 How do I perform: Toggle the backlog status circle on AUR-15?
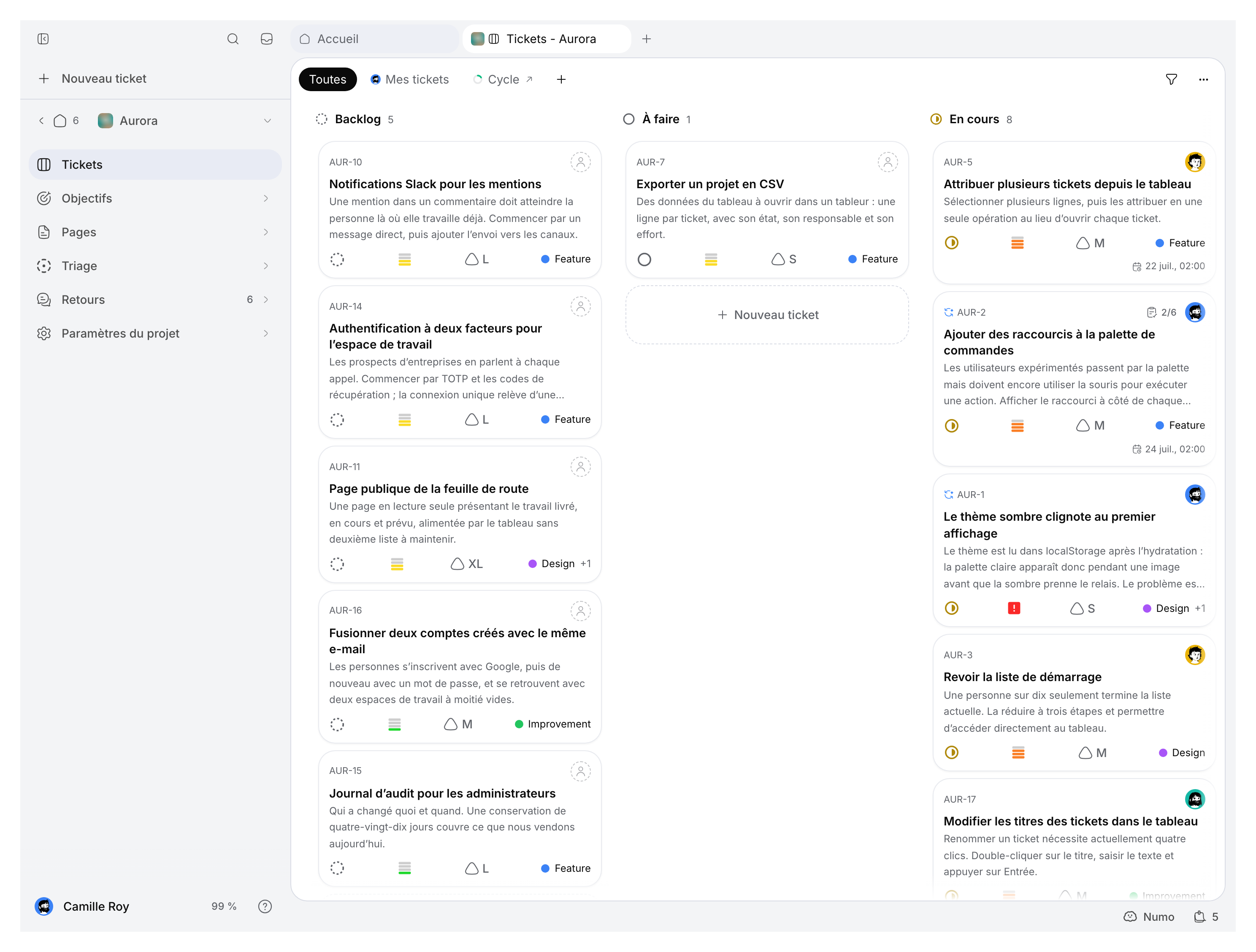(x=337, y=868)
